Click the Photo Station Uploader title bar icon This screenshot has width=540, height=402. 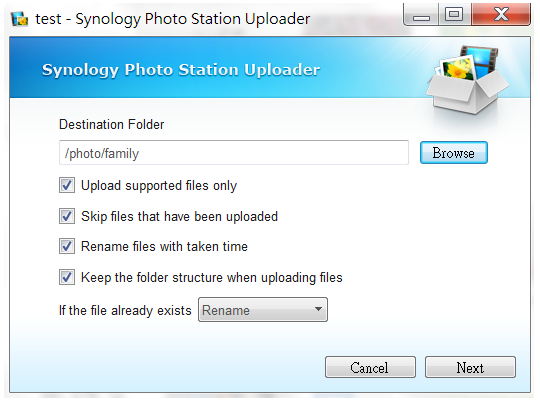[x=19, y=19]
